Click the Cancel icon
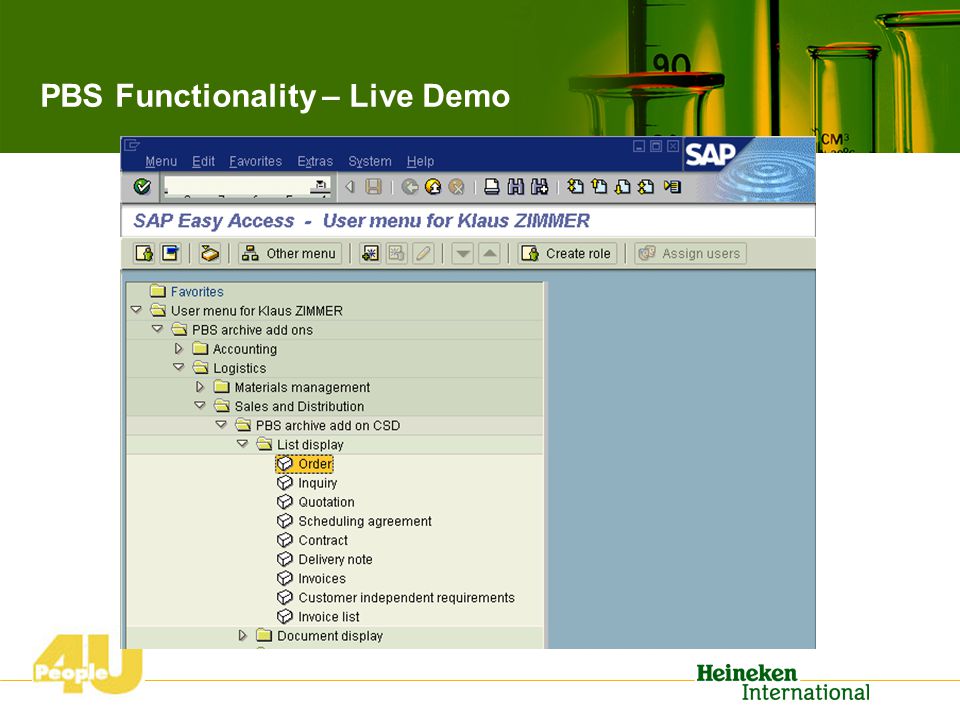960x720 pixels. tap(456, 186)
